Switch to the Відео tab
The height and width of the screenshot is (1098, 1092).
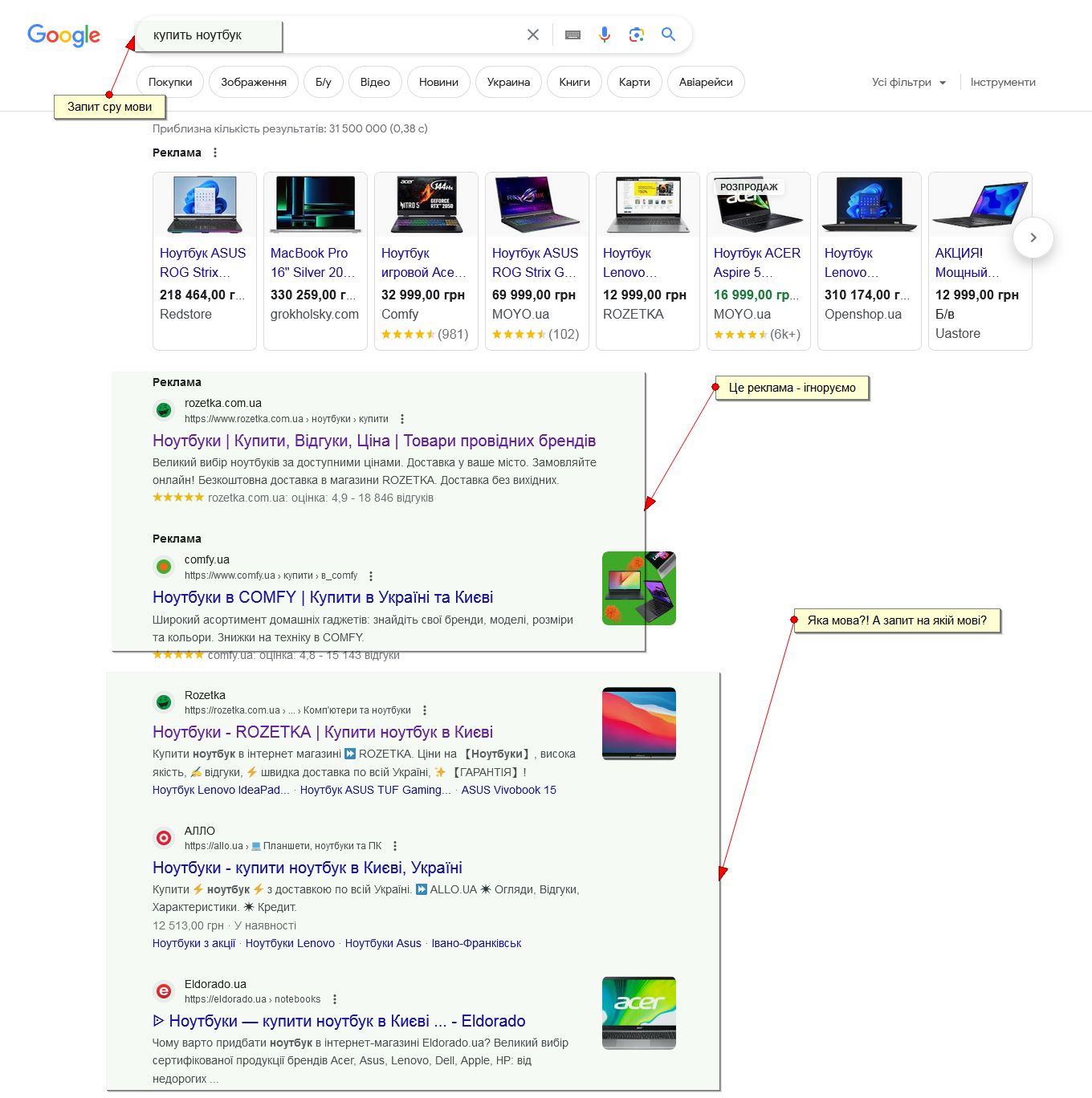coord(375,82)
